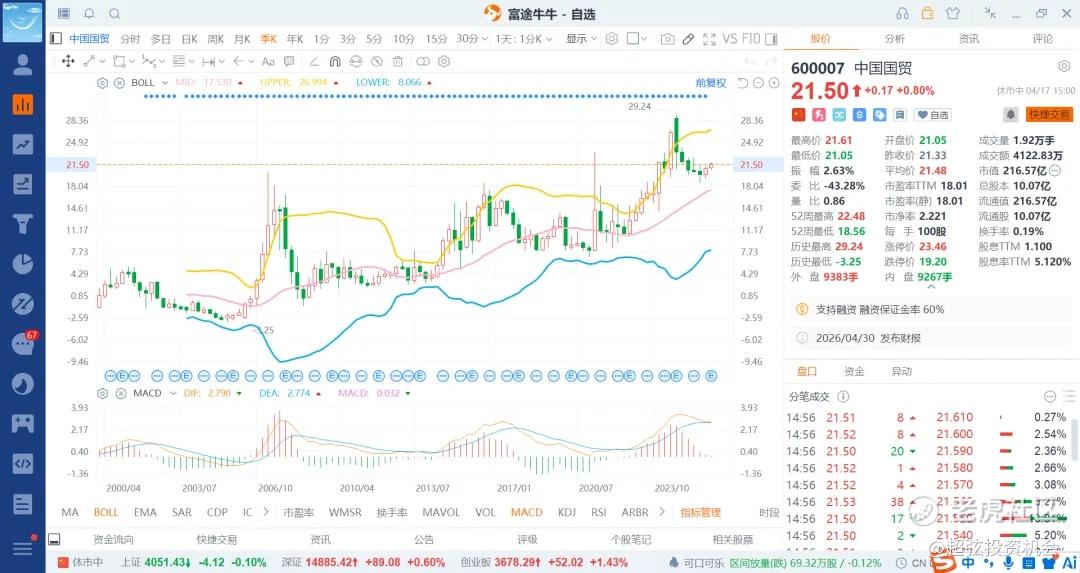Screen dimensions: 1080x573
Task: Open the search icon in title bar
Action: tap(114, 14)
